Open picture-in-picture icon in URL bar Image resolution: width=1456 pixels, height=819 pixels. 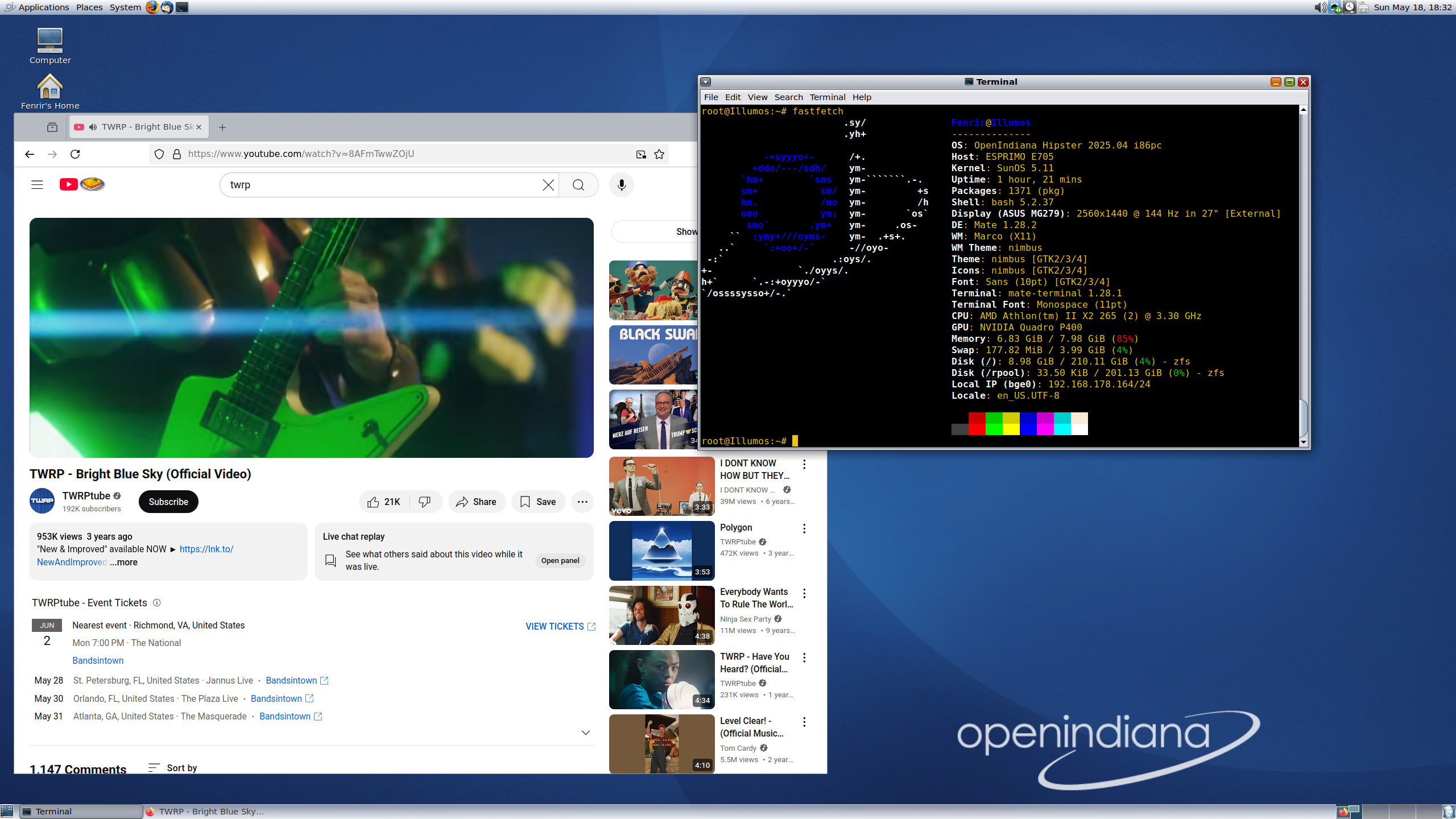click(641, 154)
